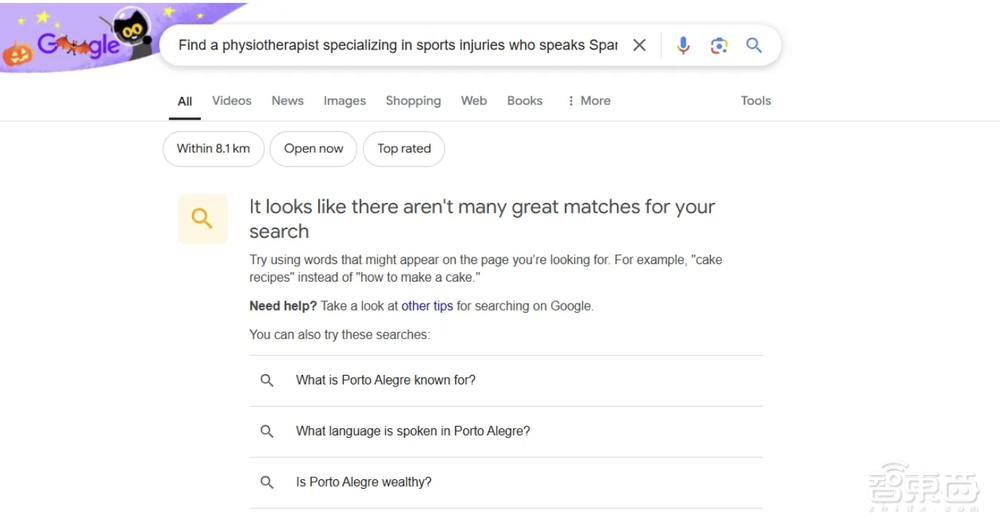Search Is Porto Alegre wealthy suggestion
Viewport: 1000px width, 531px height.
364,482
